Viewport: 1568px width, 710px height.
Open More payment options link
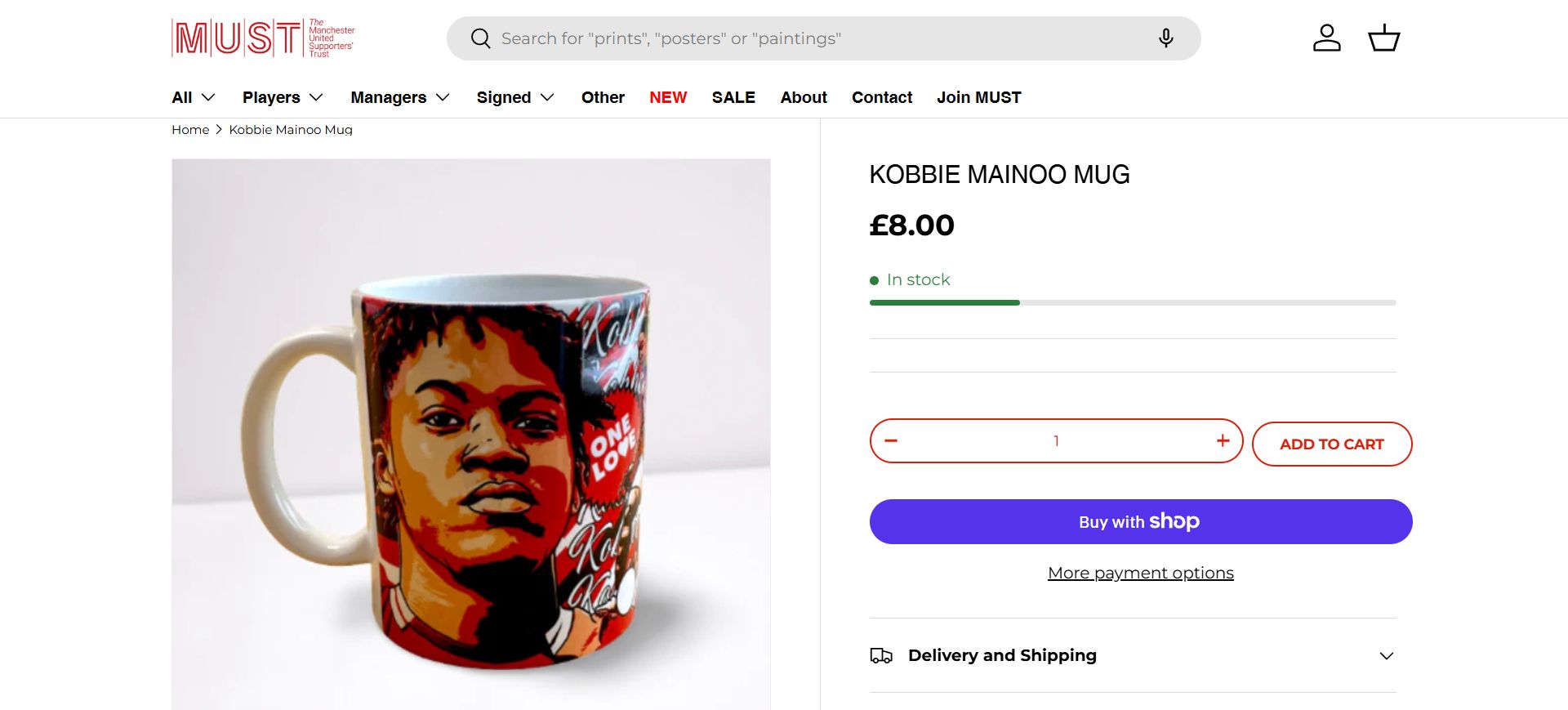(1140, 573)
